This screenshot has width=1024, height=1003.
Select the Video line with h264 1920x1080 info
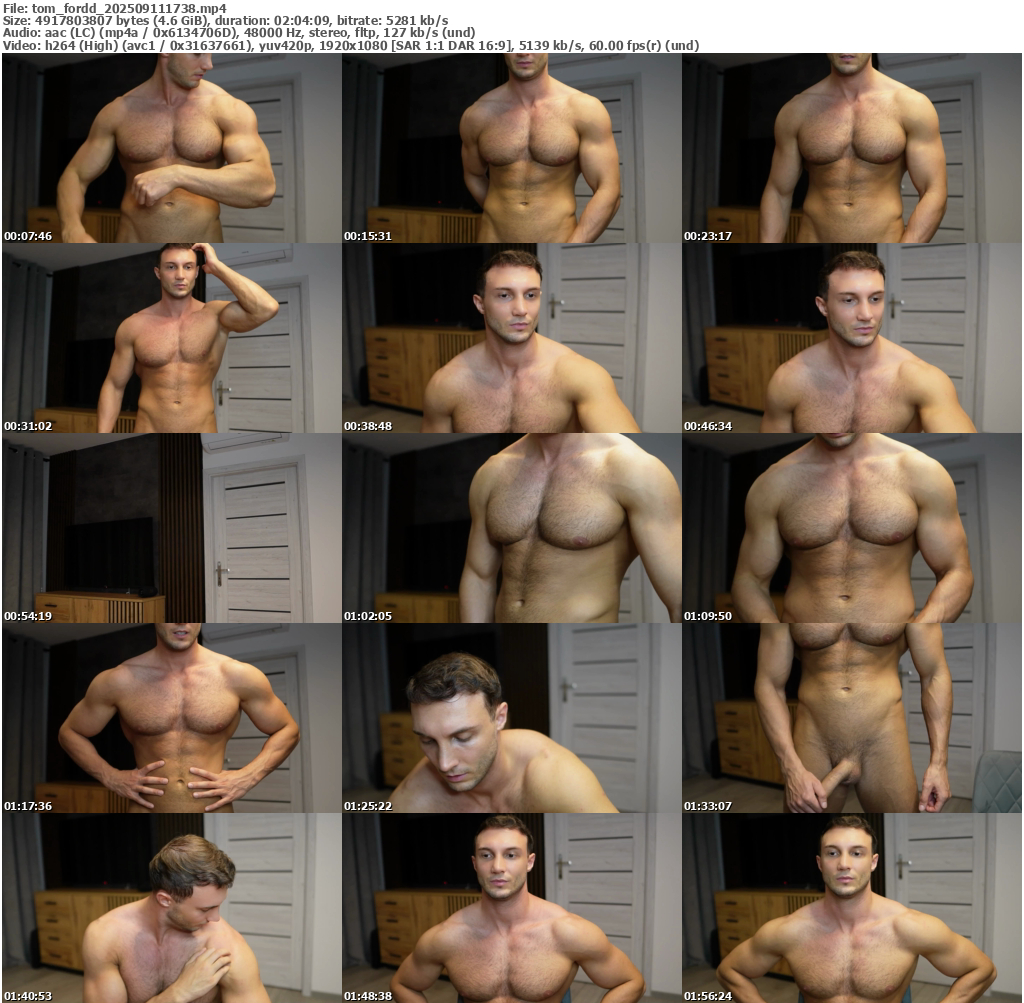(351, 46)
